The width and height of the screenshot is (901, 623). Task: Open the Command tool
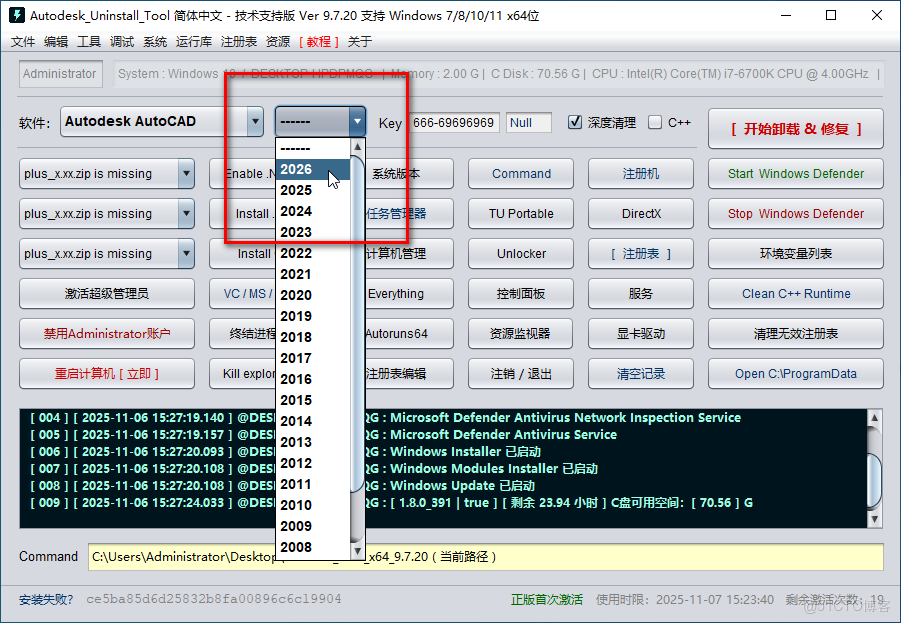(520, 173)
